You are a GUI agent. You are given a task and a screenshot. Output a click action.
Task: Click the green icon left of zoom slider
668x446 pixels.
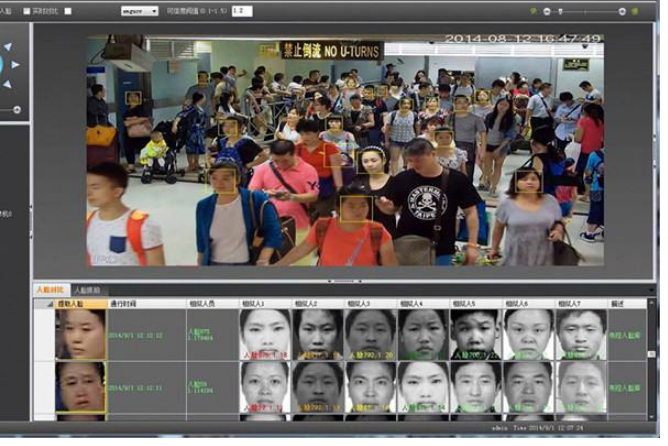pos(533,11)
